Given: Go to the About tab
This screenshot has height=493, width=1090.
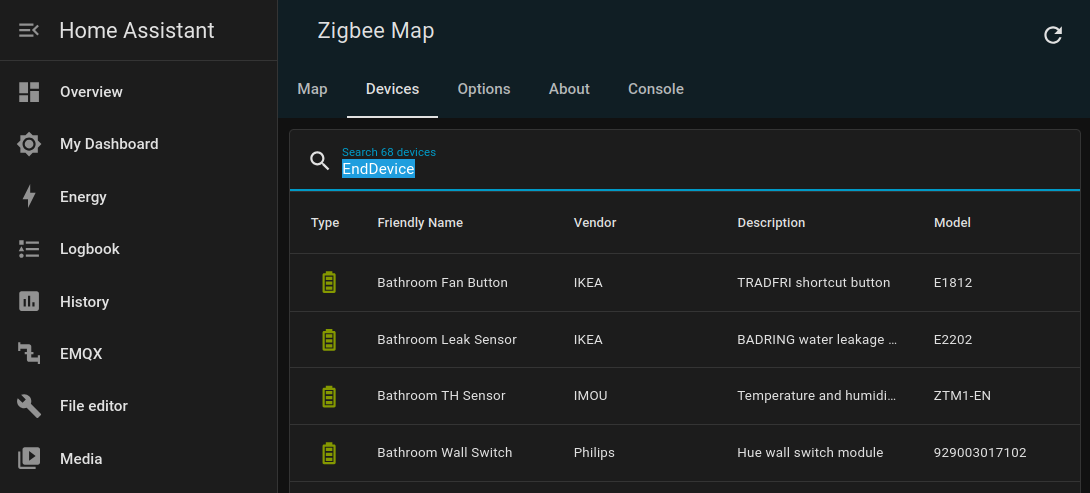Looking at the screenshot, I should coord(569,89).
